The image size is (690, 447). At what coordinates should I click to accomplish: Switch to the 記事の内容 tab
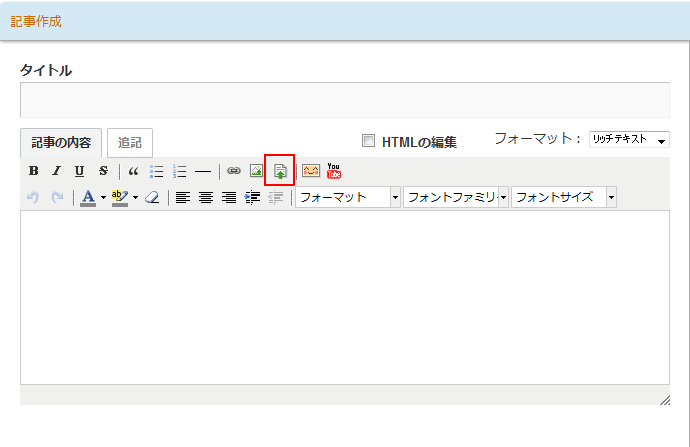(61, 143)
